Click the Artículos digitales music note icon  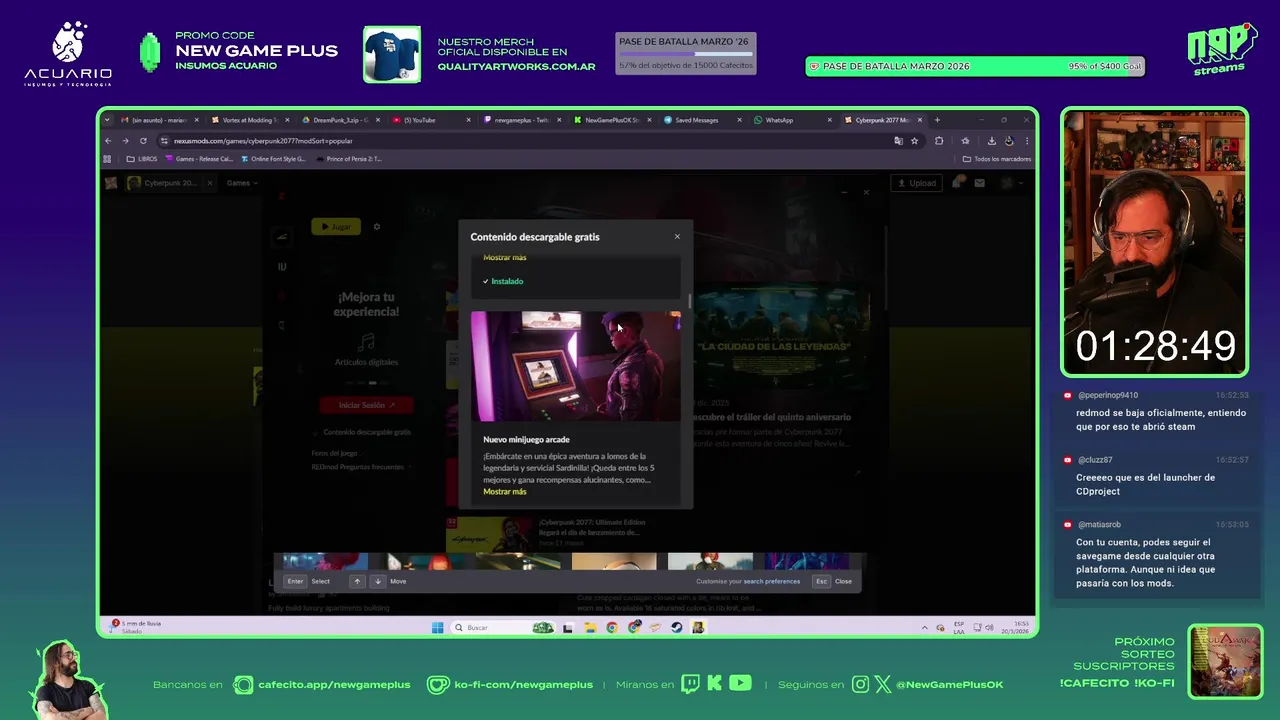click(367, 343)
